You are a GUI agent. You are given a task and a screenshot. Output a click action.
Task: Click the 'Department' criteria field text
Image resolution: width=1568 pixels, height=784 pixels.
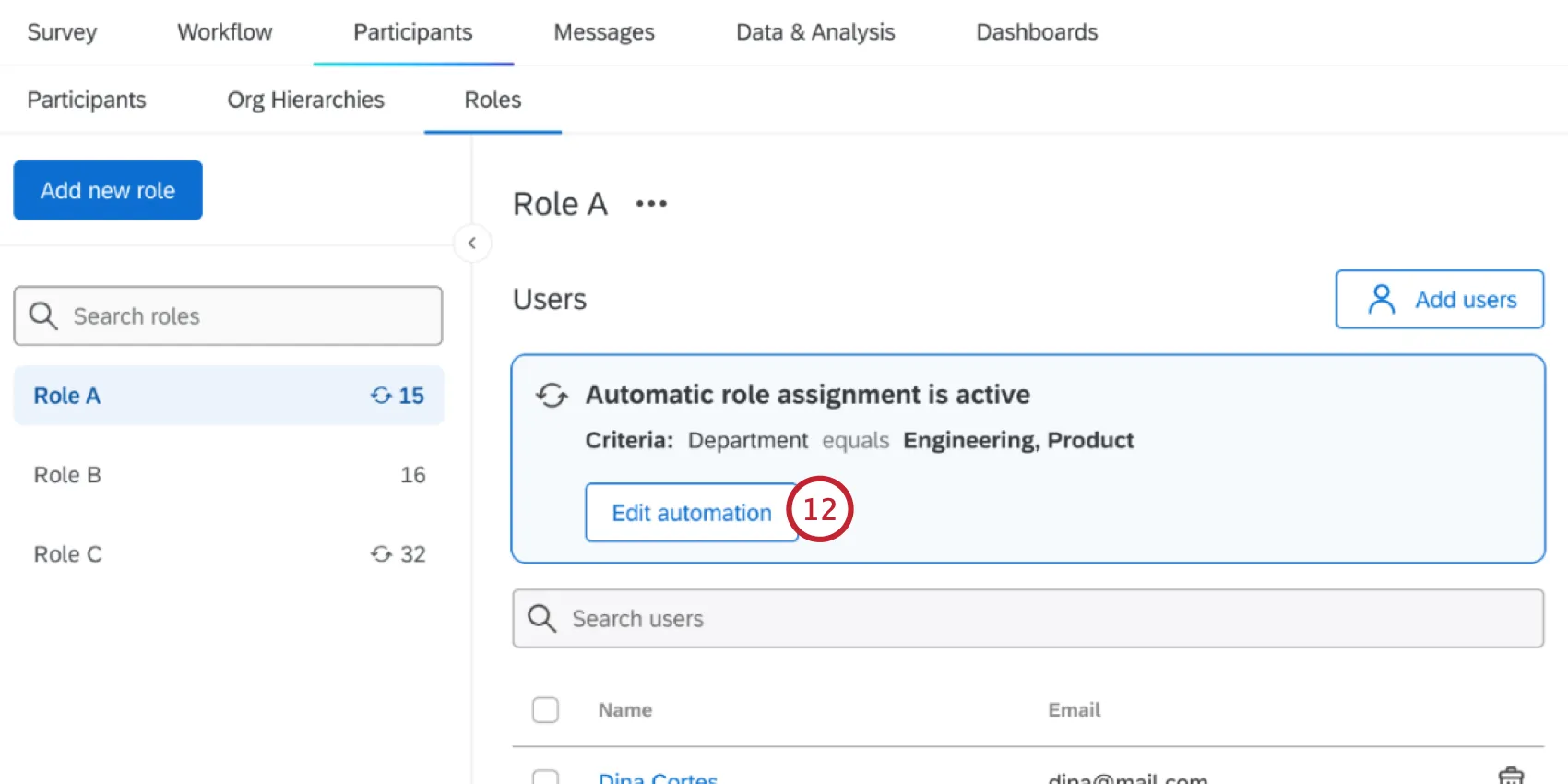point(748,441)
